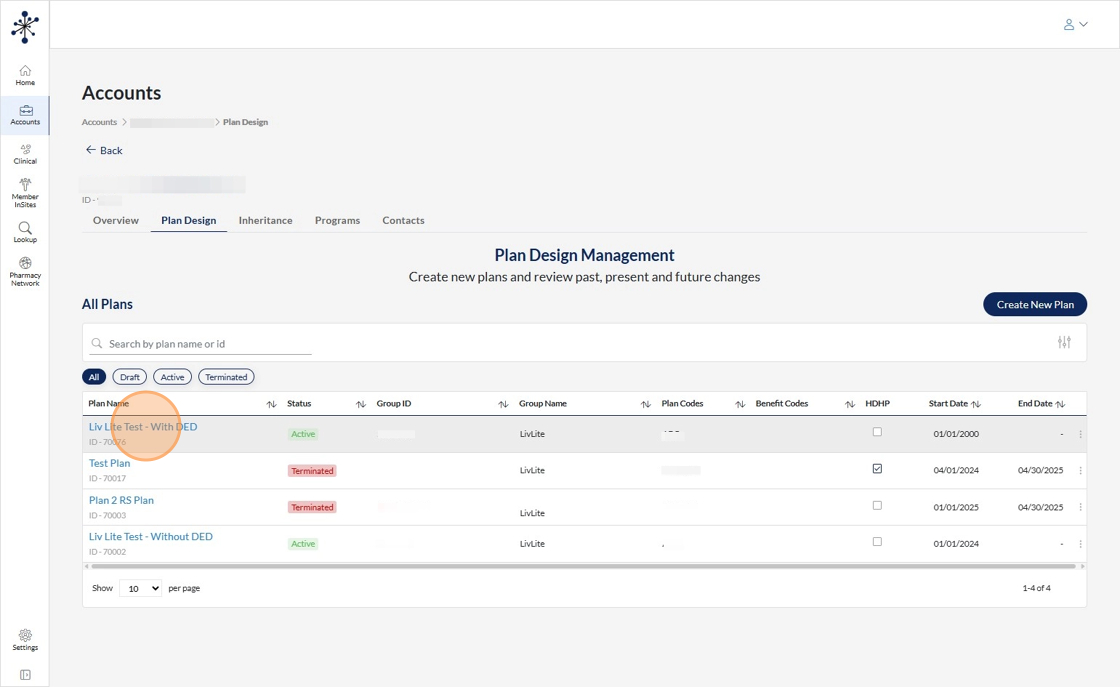
Task: Open row actions menu for Test Plan
Action: click(x=1080, y=470)
